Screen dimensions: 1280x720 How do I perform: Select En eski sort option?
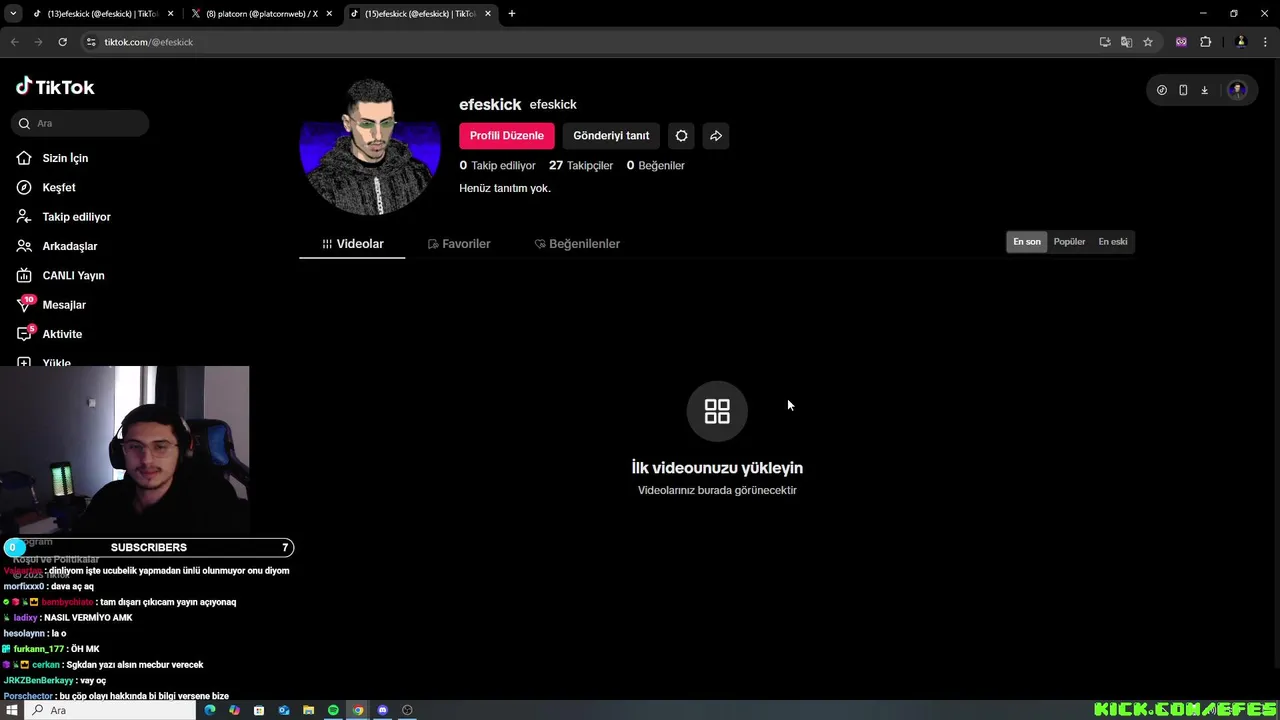click(1113, 242)
